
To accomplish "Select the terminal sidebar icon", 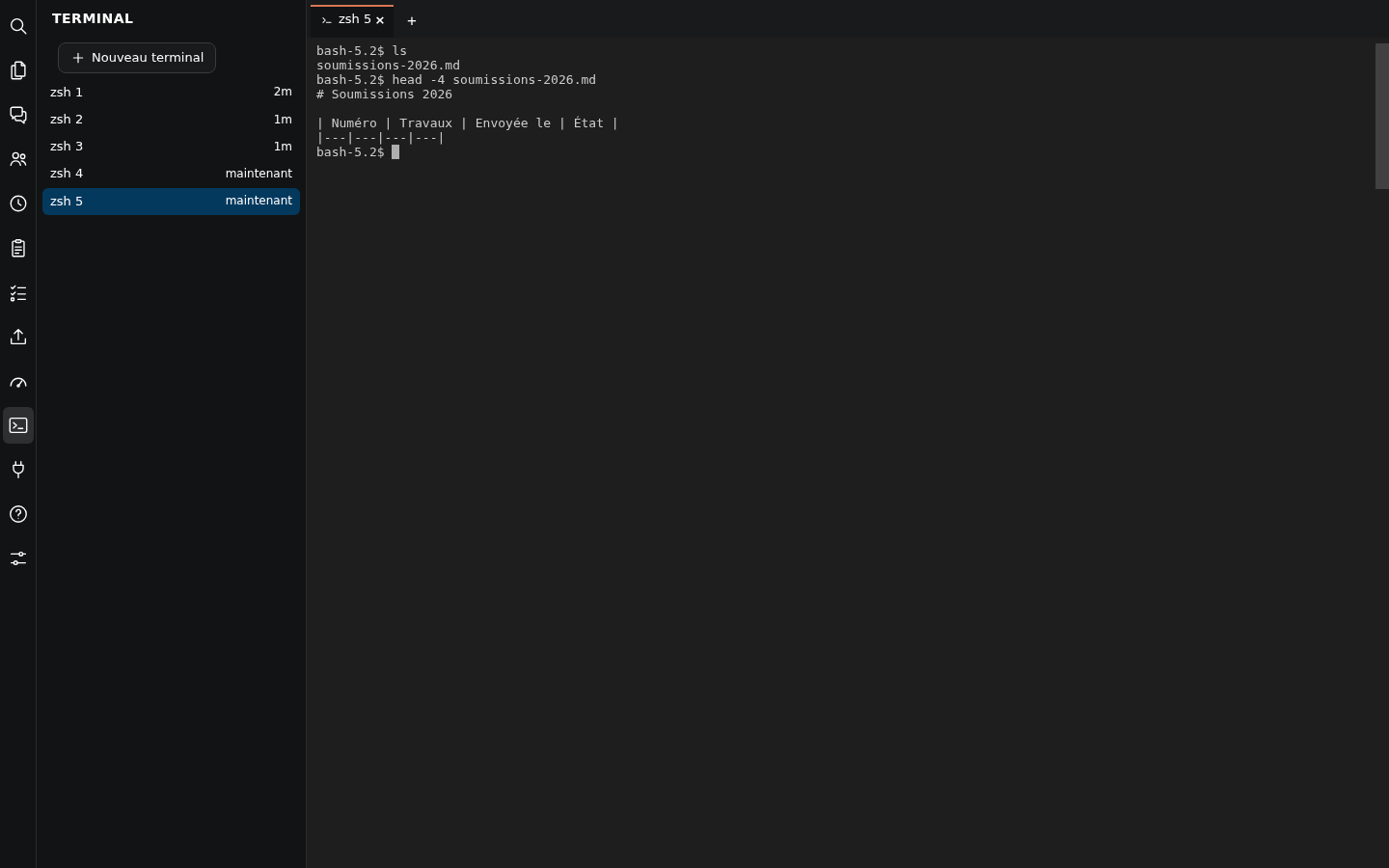I will pos(18,425).
